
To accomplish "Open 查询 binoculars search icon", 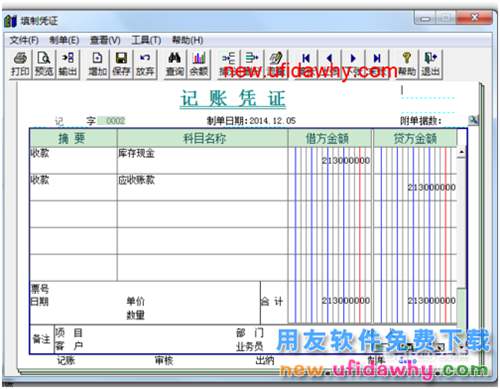I will [x=175, y=64].
